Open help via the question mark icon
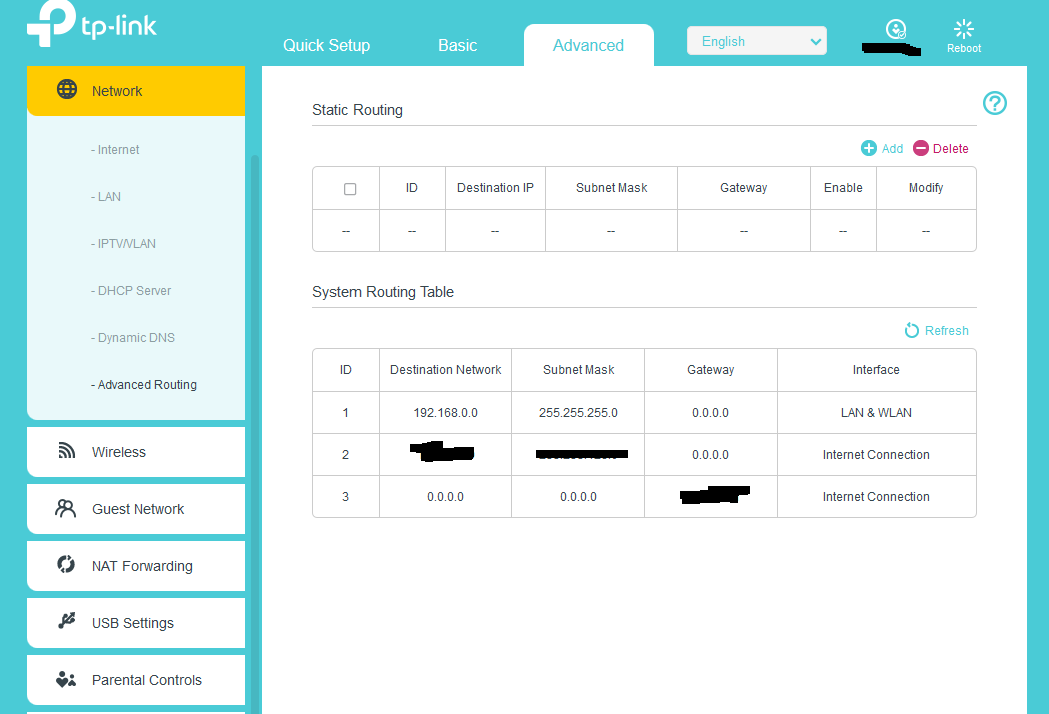Viewport: 1049px width, 714px height. click(994, 103)
